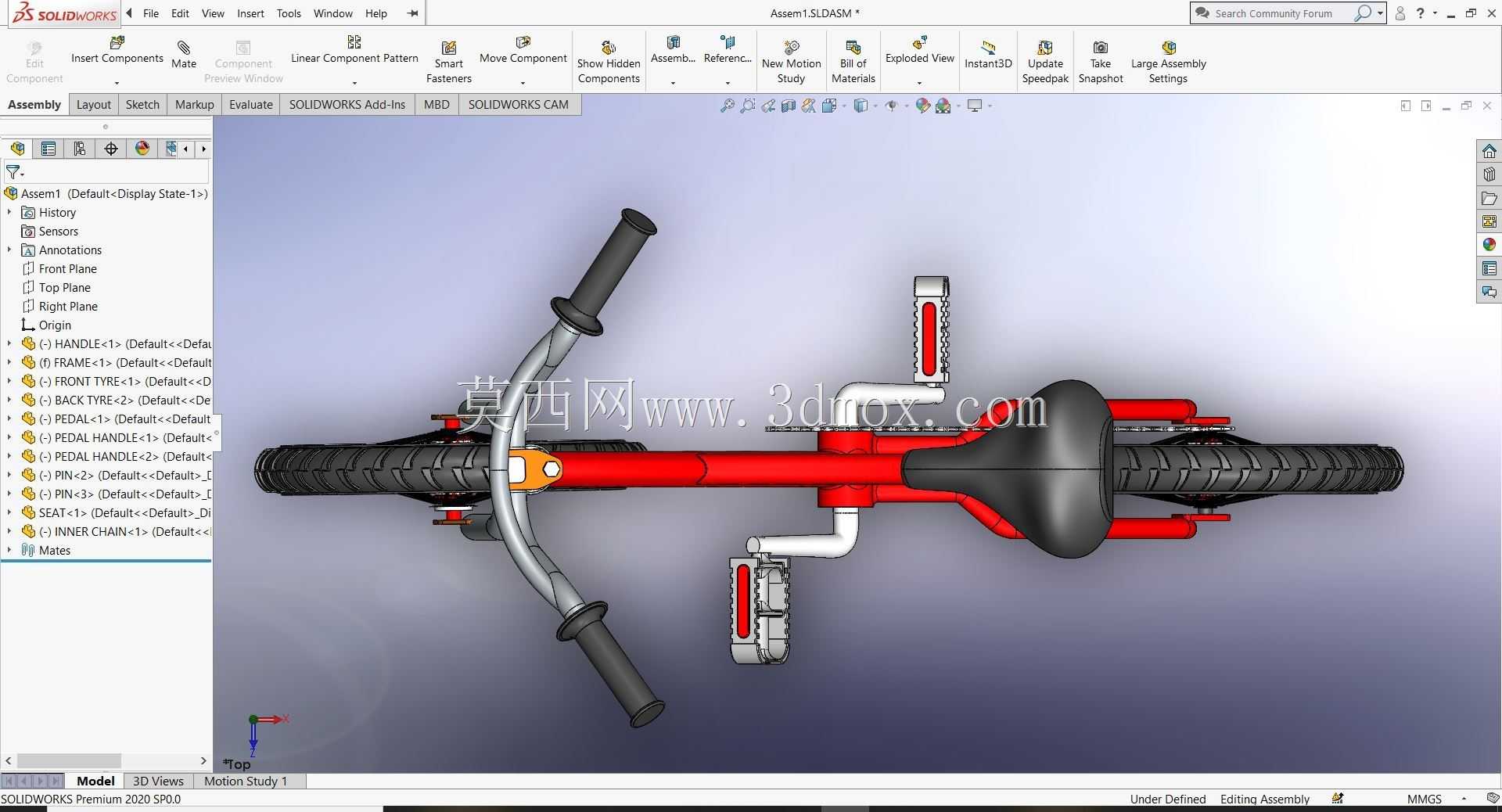Select the Top Plane in tree
The image size is (1502, 812).
(65, 287)
